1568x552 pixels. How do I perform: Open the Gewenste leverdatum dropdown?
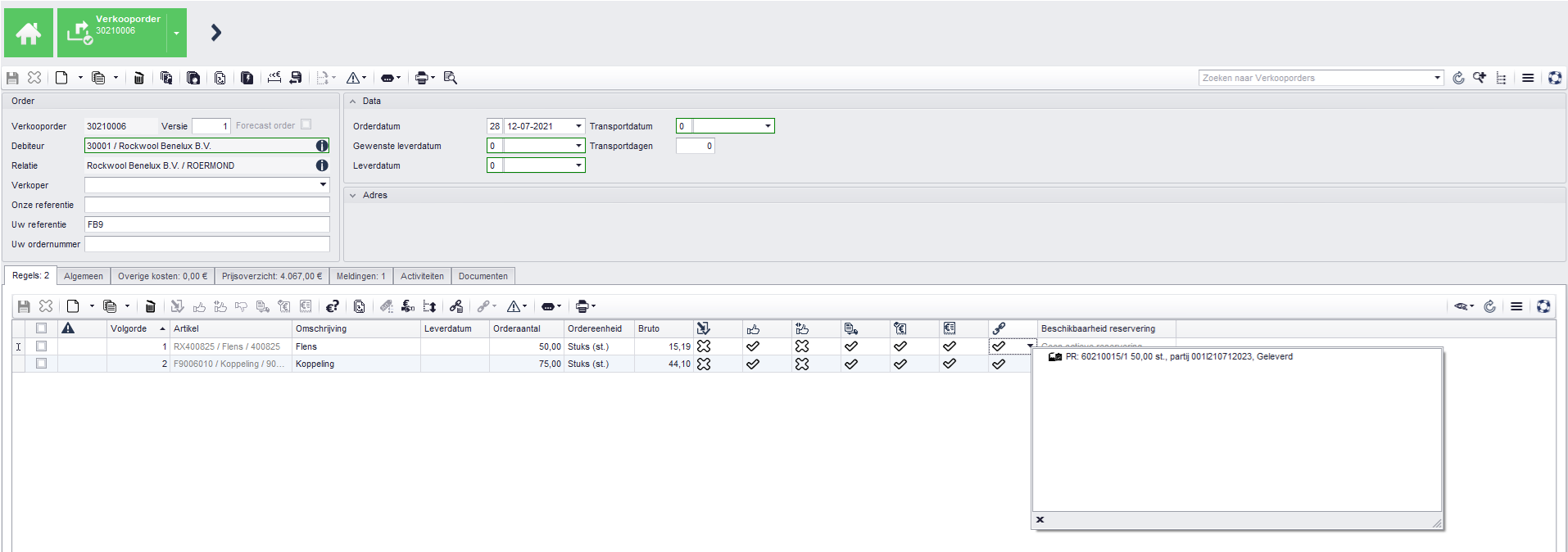pos(578,146)
